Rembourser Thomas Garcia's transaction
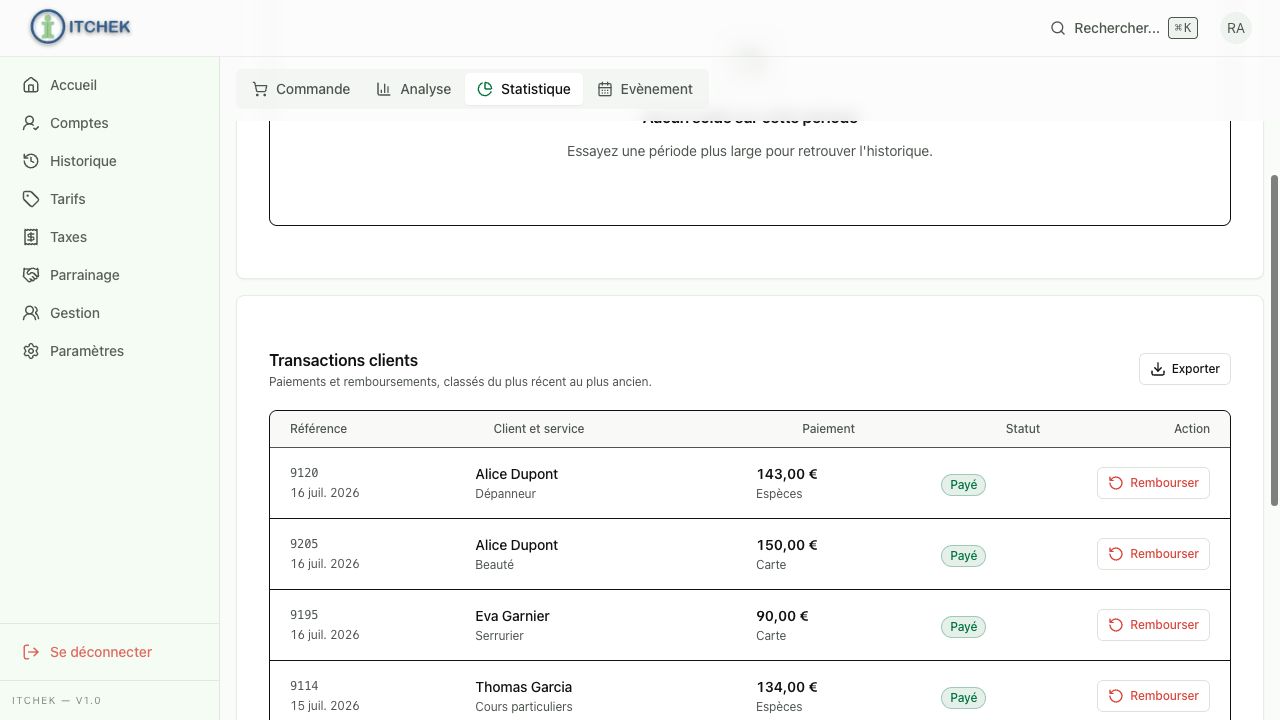The height and width of the screenshot is (720, 1280). pyautogui.click(x=1153, y=696)
